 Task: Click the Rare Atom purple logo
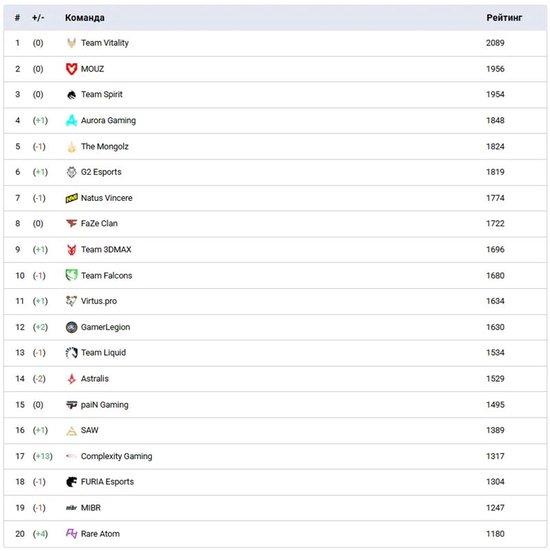tap(71, 533)
